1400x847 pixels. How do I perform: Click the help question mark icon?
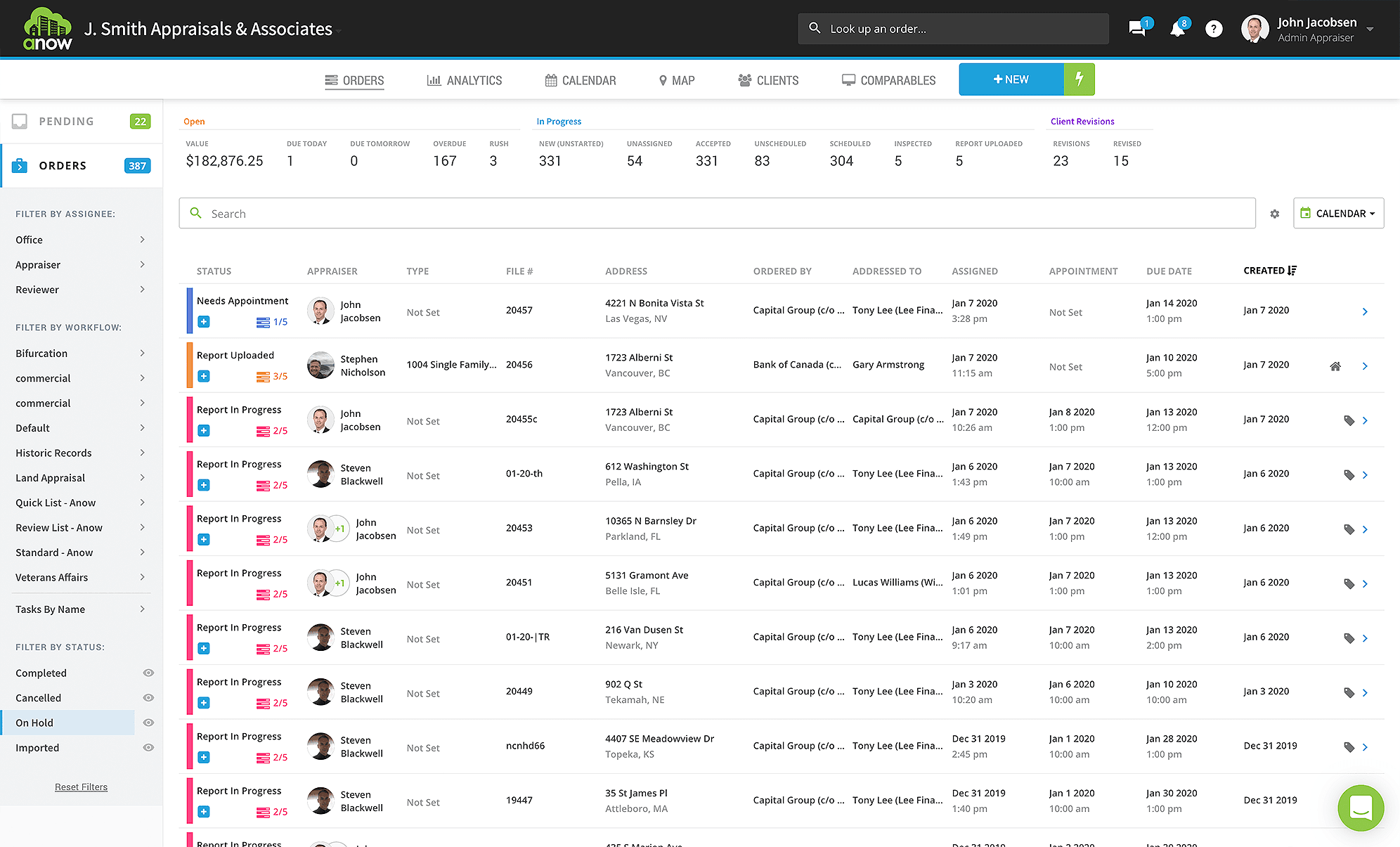coord(1214,29)
